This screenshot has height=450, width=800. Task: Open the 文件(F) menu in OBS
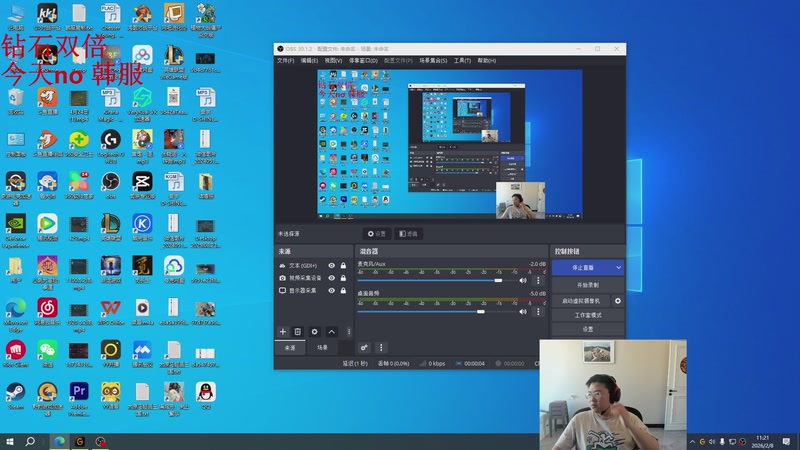(x=285, y=60)
